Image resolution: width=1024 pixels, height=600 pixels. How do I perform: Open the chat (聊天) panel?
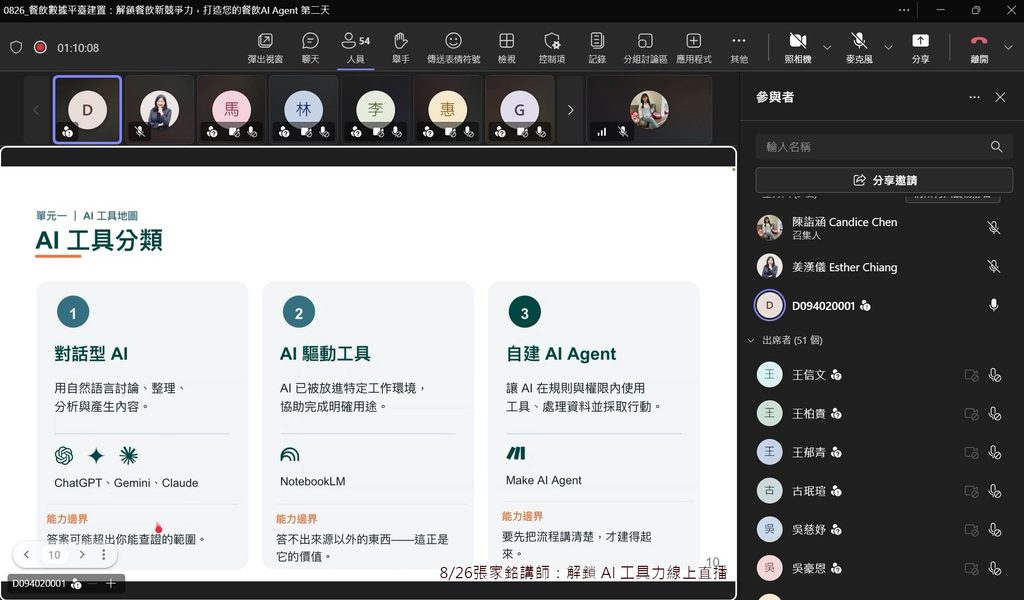point(310,48)
